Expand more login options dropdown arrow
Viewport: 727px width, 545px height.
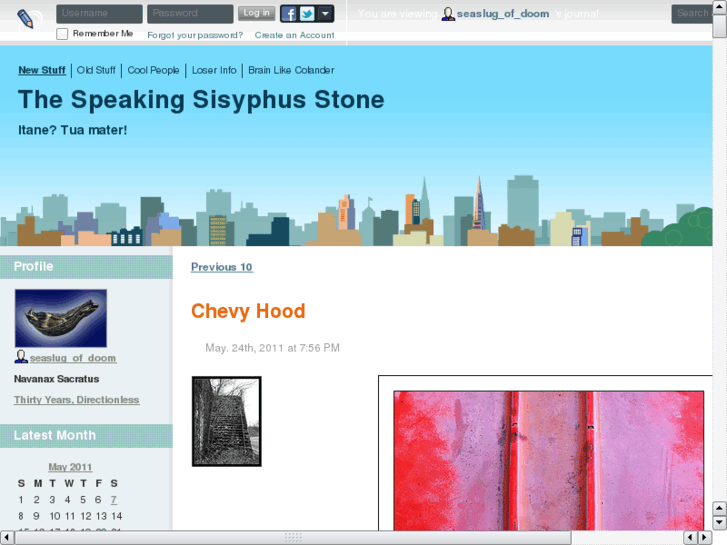(x=325, y=14)
